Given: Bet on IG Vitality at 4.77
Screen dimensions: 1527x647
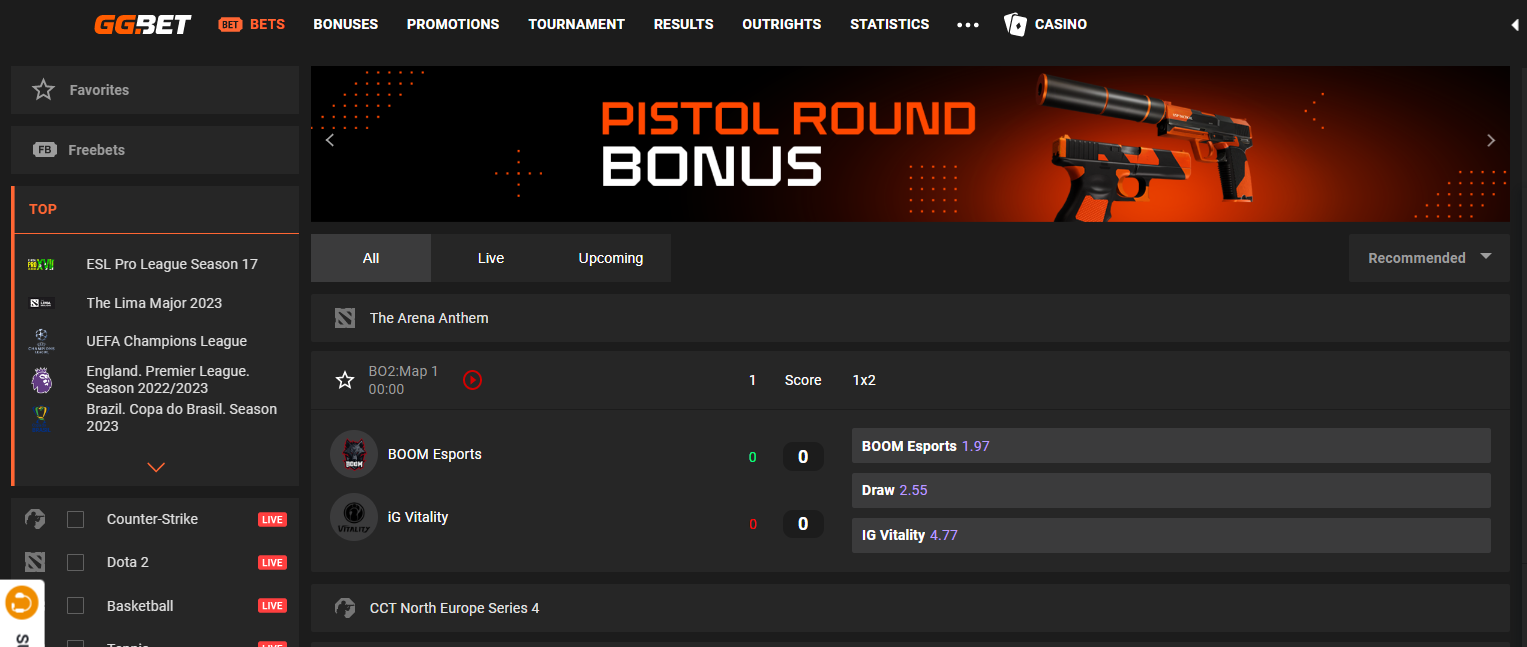Looking at the screenshot, I should (x=1171, y=535).
